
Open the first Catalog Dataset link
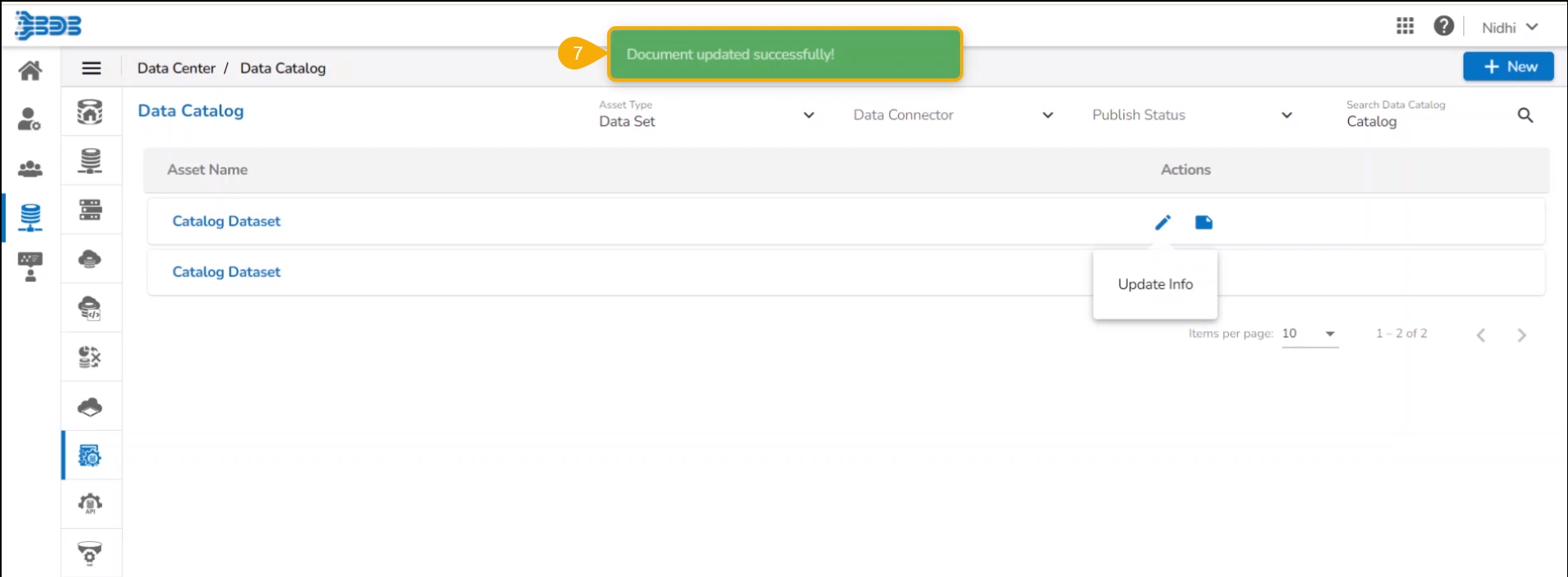pos(226,221)
